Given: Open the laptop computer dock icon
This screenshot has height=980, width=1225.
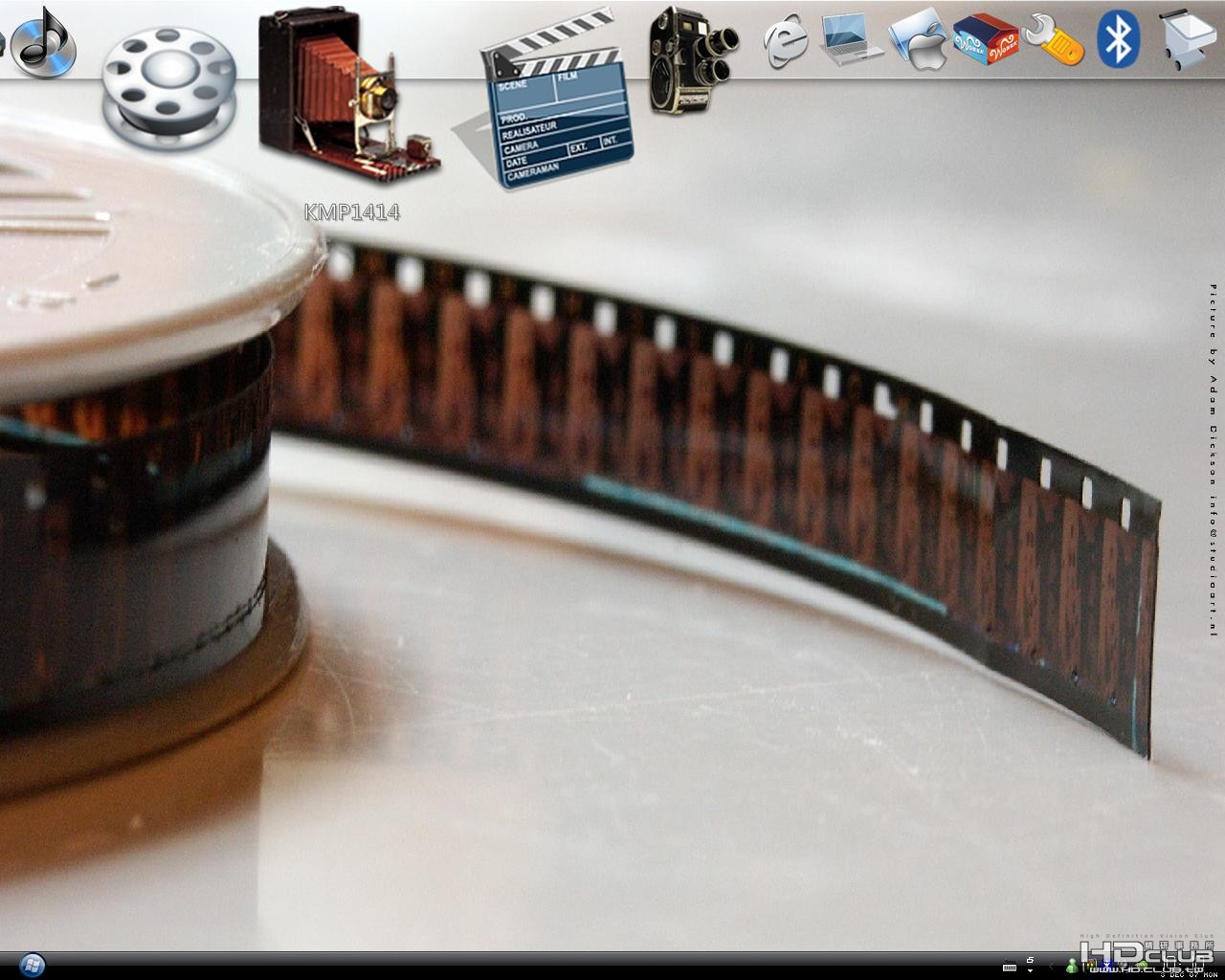Looking at the screenshot, I should (849, 39).
